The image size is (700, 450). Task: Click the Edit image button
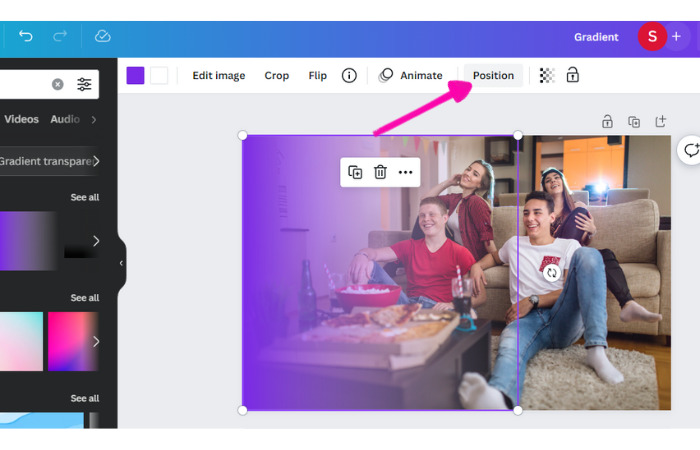[219, 75]
